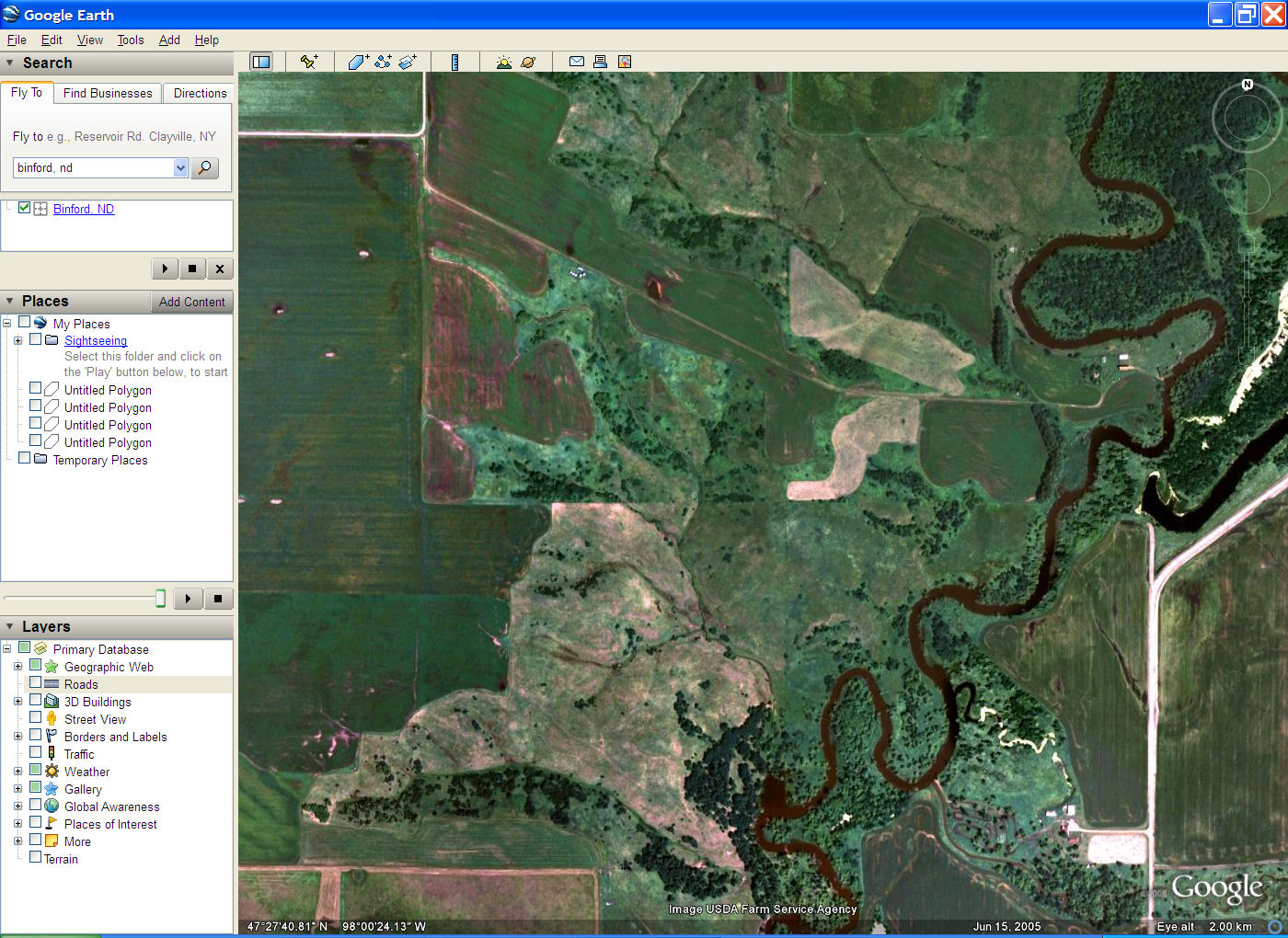
Task: Expand the Geographic Web layer node
Action: [17, 666]
